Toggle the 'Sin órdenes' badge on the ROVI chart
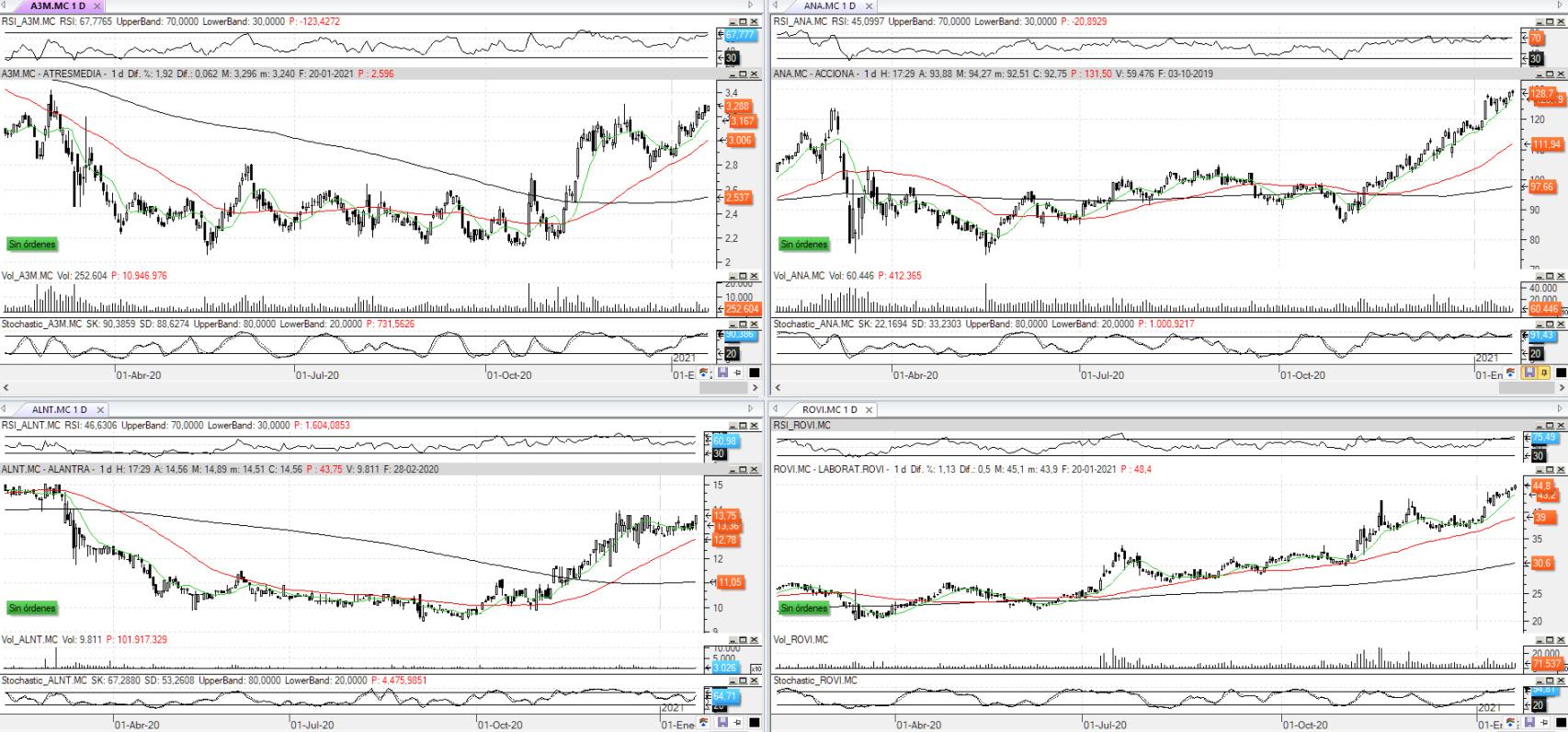 tap(804, 609)
